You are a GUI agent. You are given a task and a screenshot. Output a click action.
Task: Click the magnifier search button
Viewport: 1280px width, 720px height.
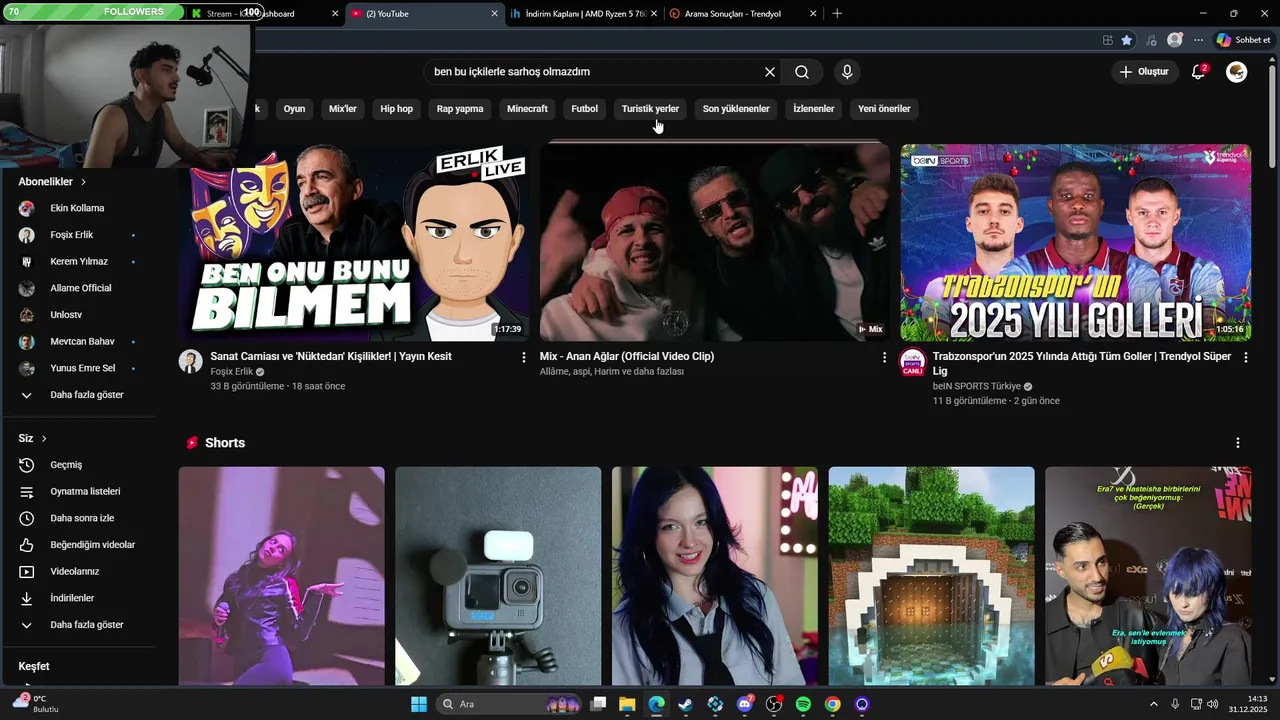tap(802, 72)
